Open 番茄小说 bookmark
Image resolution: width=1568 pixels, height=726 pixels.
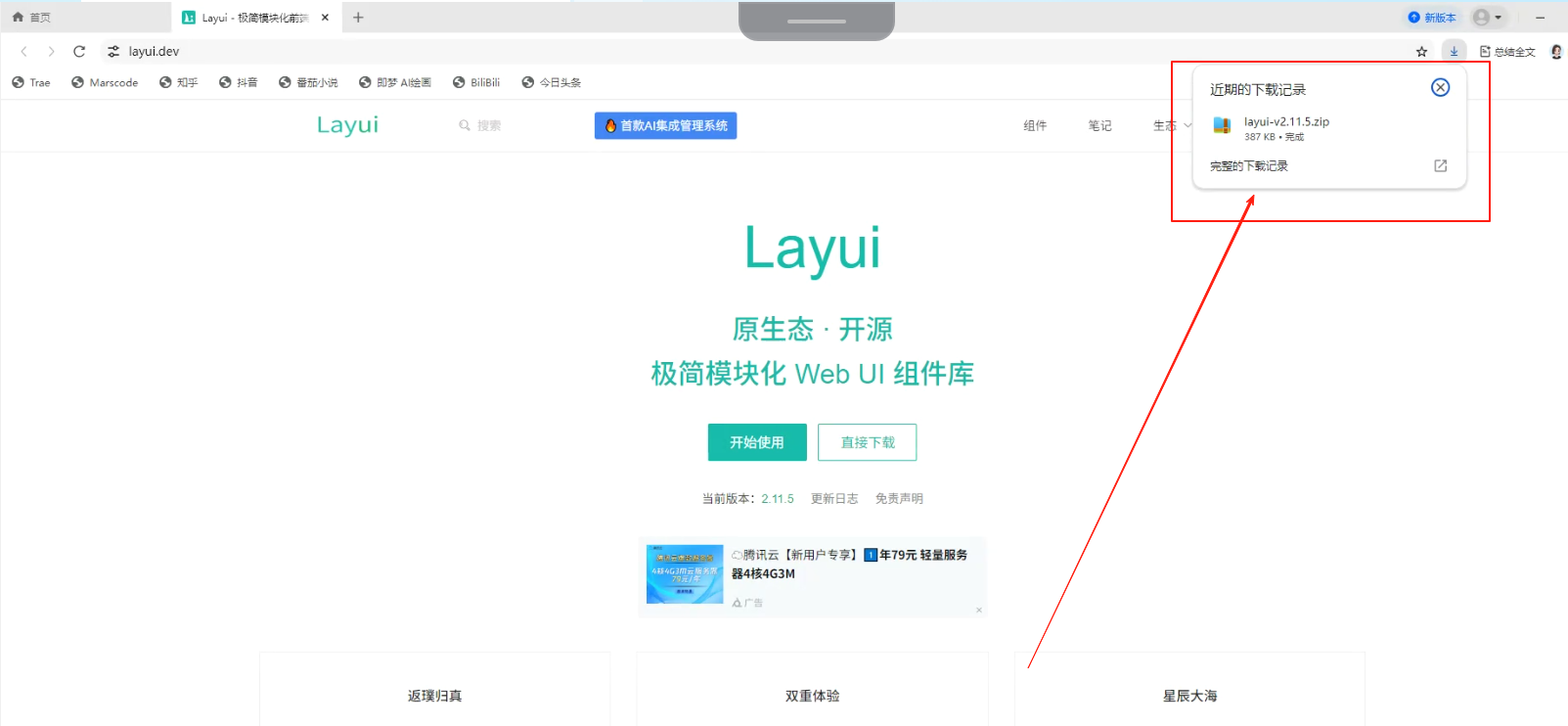pyautogui.click(x=308, y=83)
